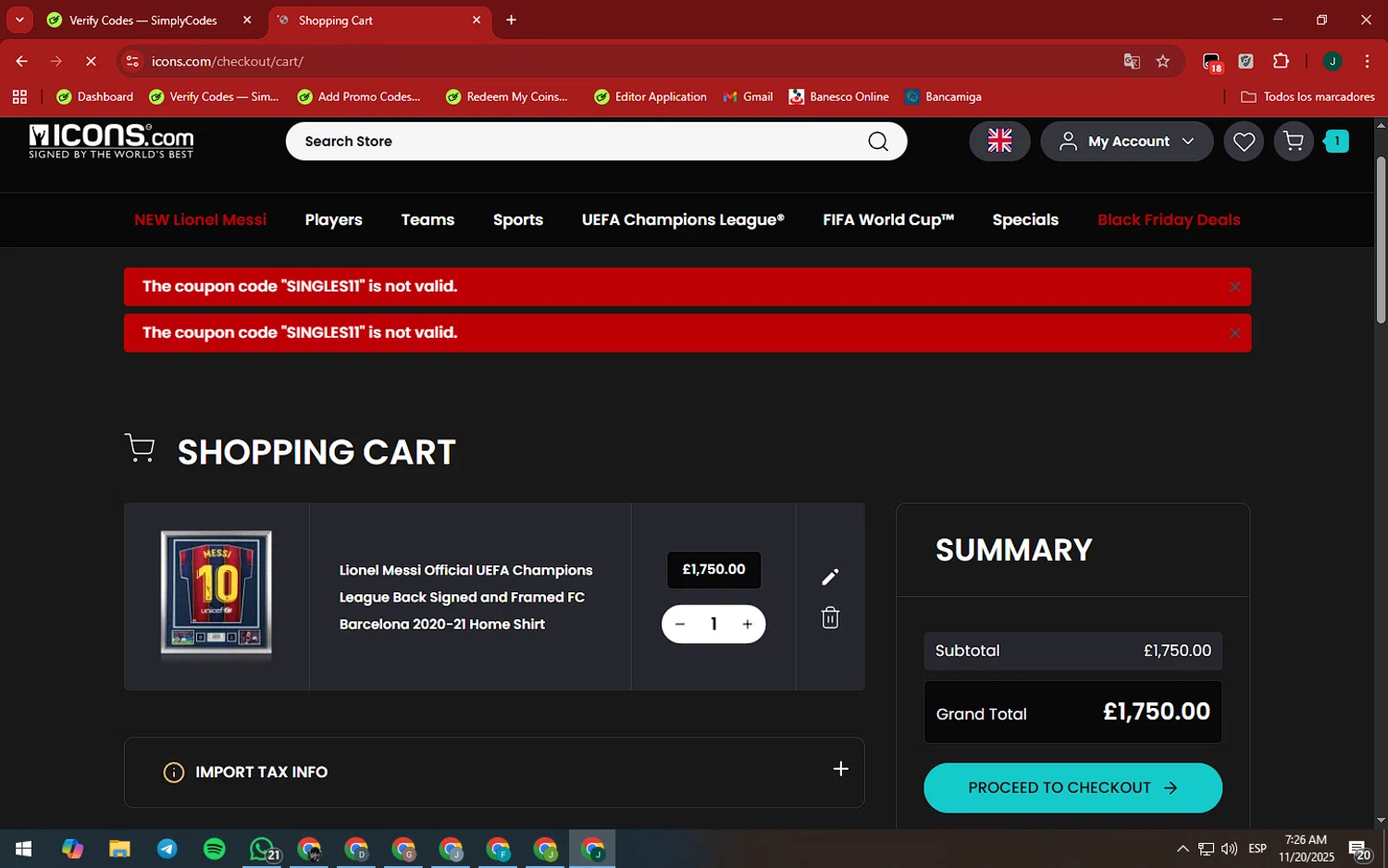1388x868 pixels.
Task: Bookmark this page with star icon
Action: pos(1163,62)
